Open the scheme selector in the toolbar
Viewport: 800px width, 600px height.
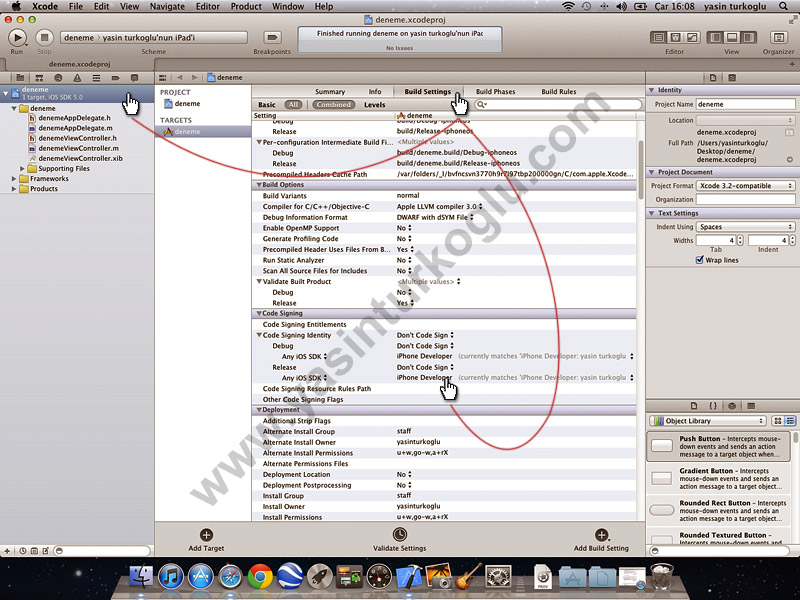point(154,37)
